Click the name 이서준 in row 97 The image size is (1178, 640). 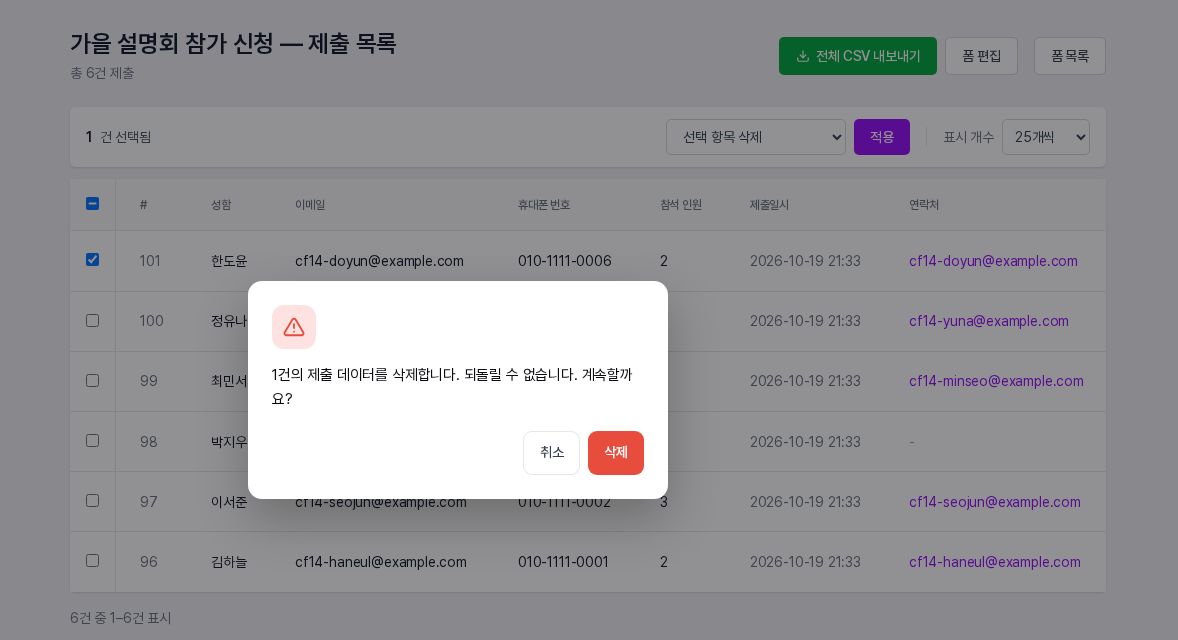(229, 502)
